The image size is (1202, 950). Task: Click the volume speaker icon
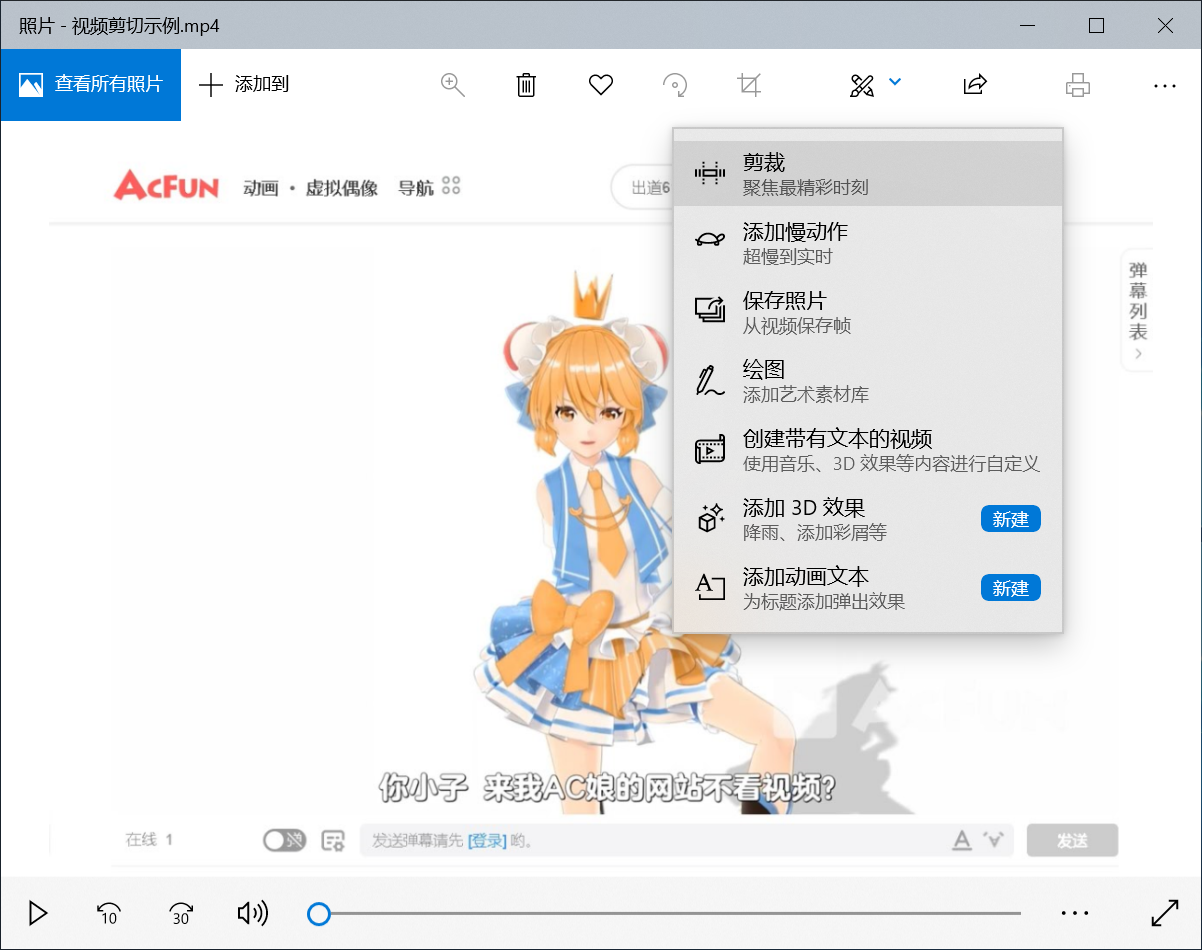(x=253, y=913)
